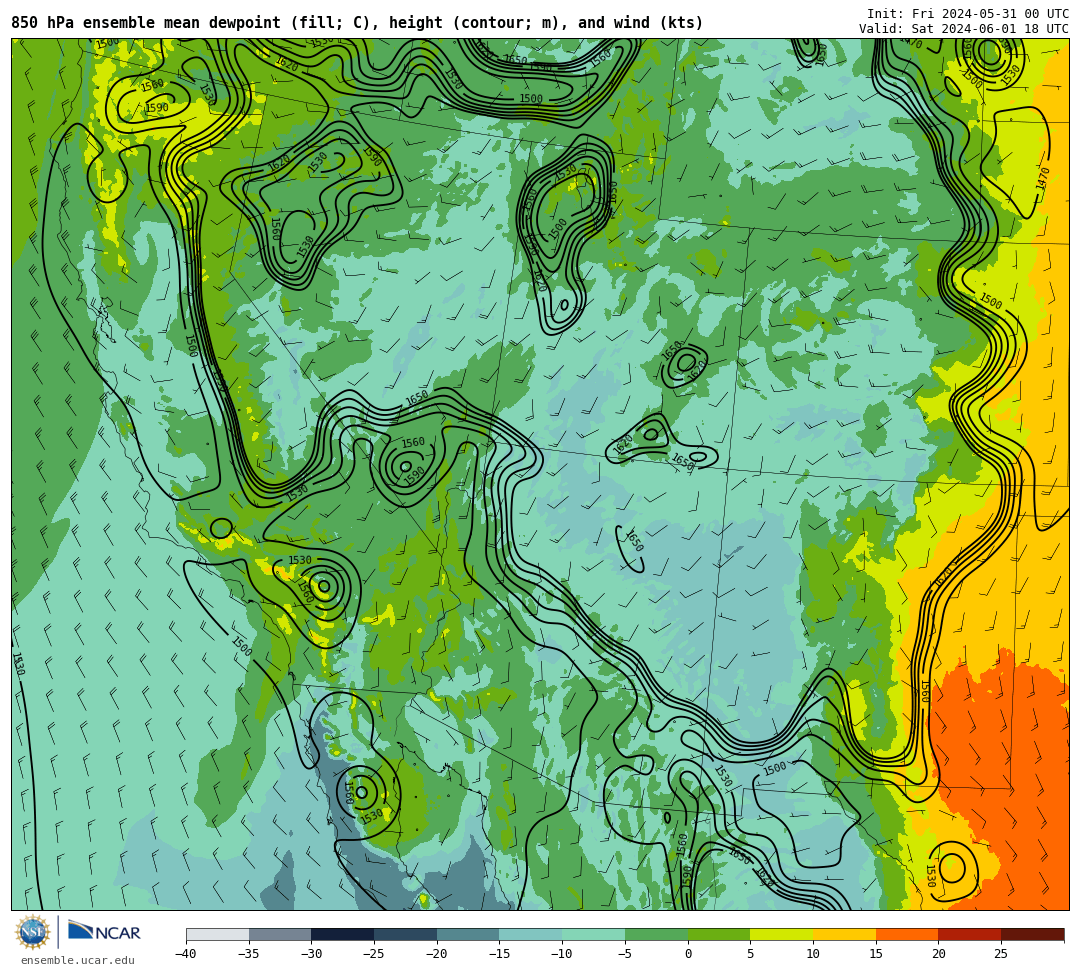Click the Valid: Sat 2024-06-01 18 UTC text
1080x973 pixels.
click(964, 29)
